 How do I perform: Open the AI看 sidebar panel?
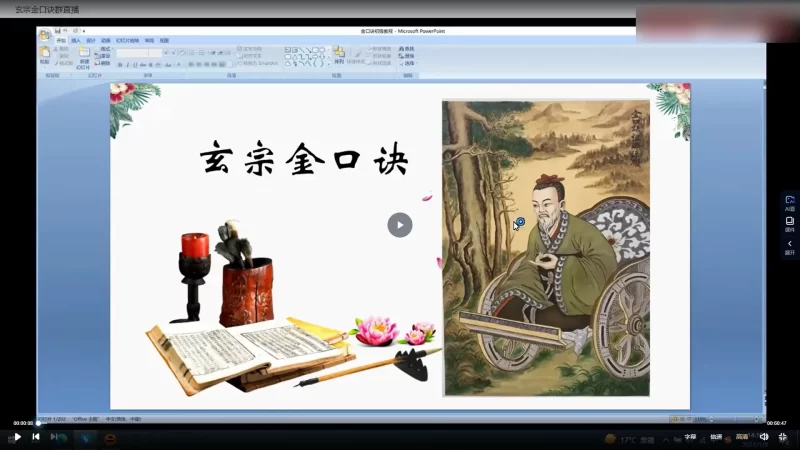tap(790, 203)
